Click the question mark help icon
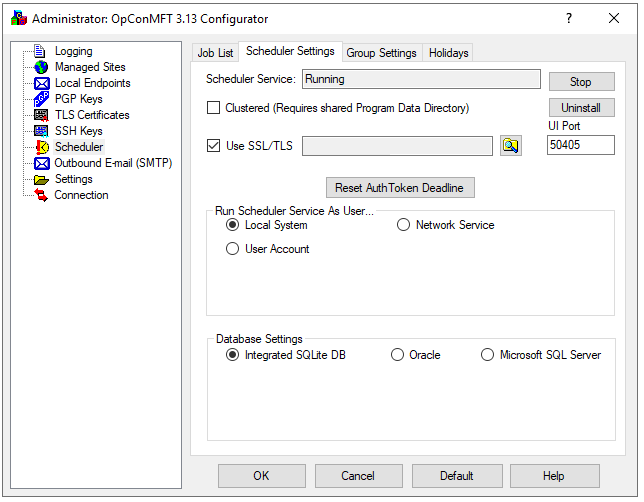The width and height of the screenshot is (644, 502). [x=569, y=18]
